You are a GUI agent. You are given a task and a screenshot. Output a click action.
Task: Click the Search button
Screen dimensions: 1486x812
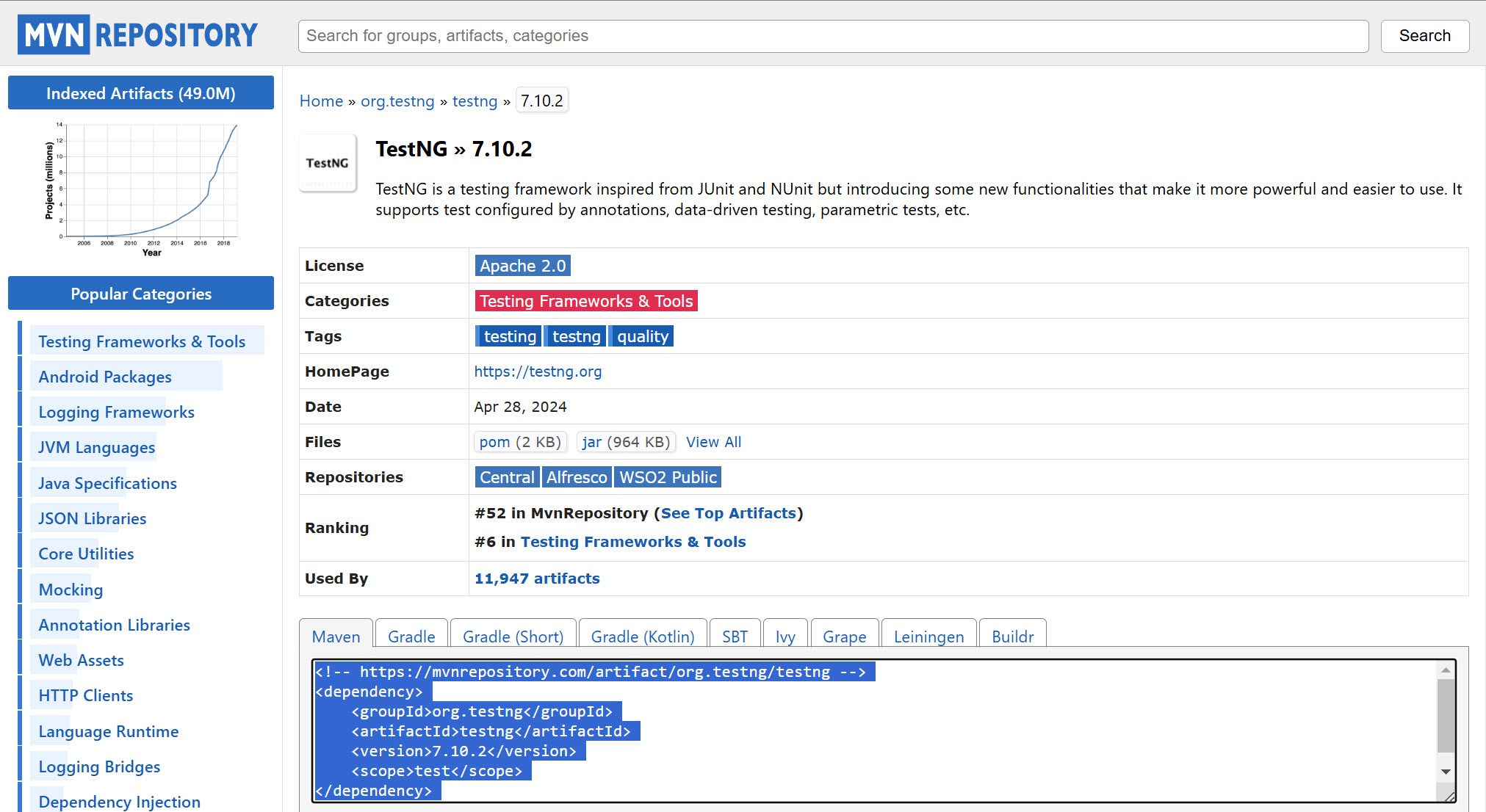pos(1424,36)
